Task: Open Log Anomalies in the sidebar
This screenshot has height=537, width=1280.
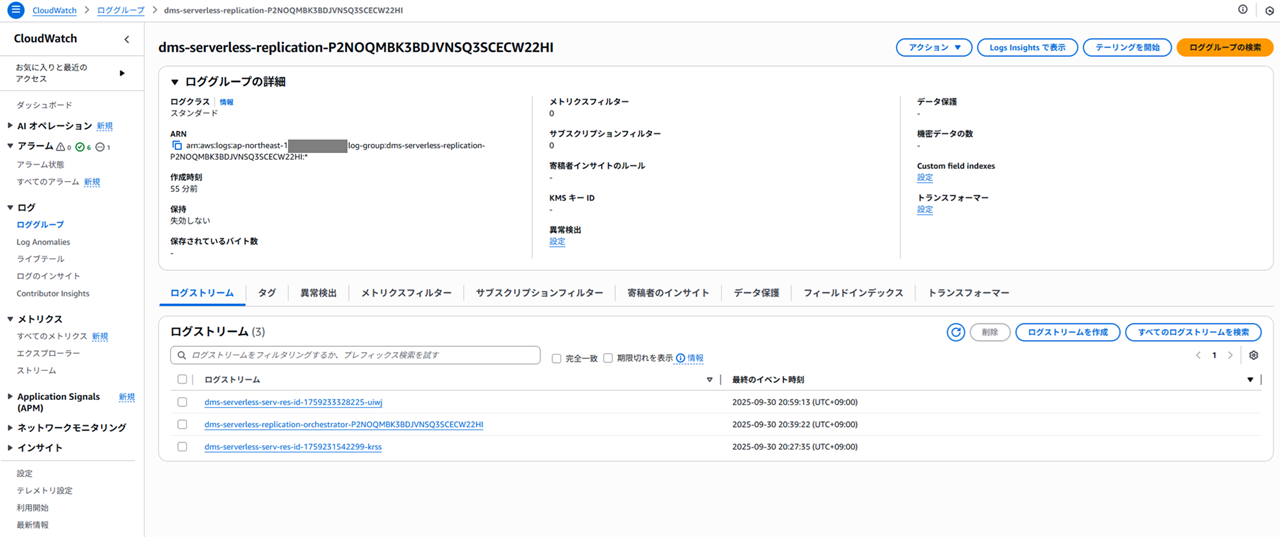Action: (x=43, y=242)
